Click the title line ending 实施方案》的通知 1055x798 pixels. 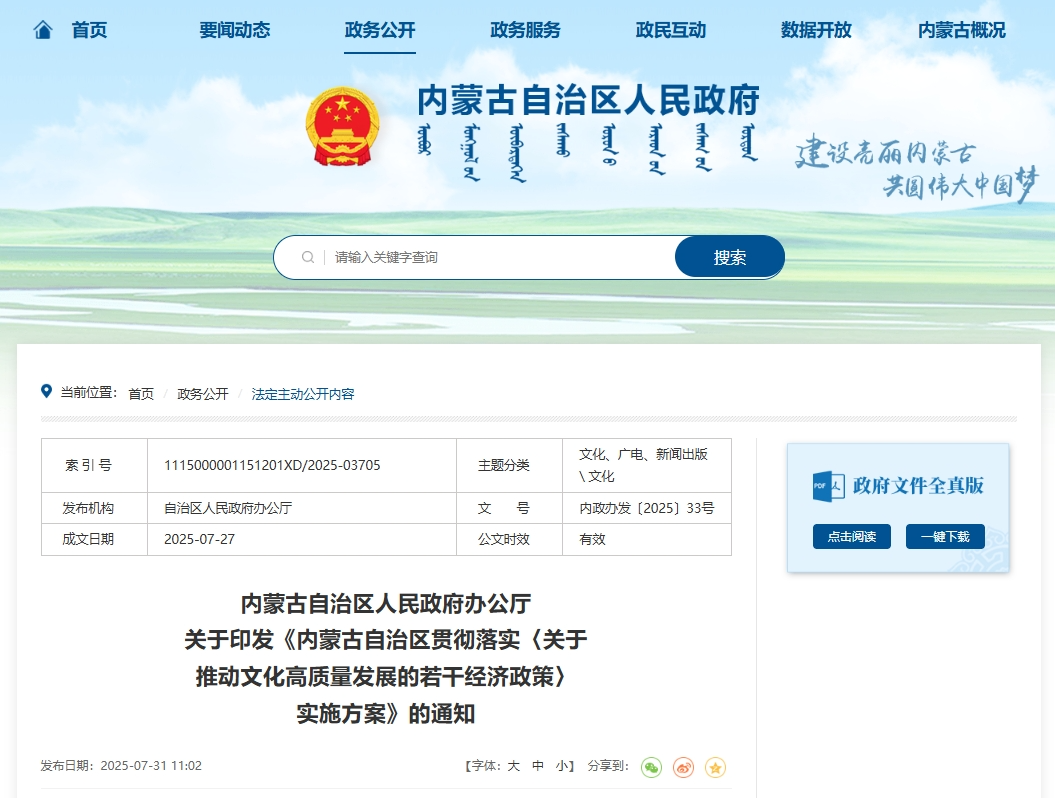pos(386,713)
